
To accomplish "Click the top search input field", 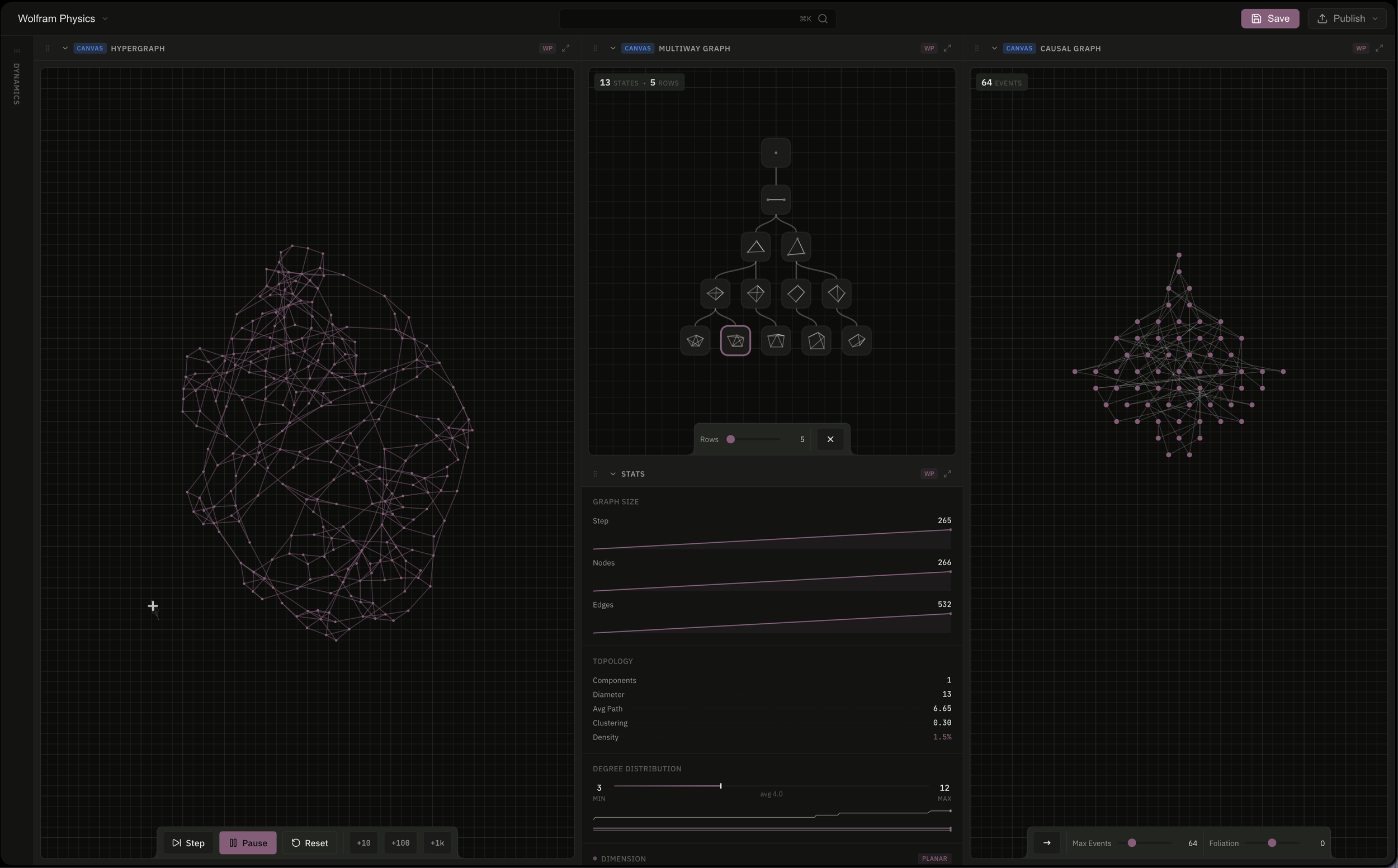I will [678, 18].
